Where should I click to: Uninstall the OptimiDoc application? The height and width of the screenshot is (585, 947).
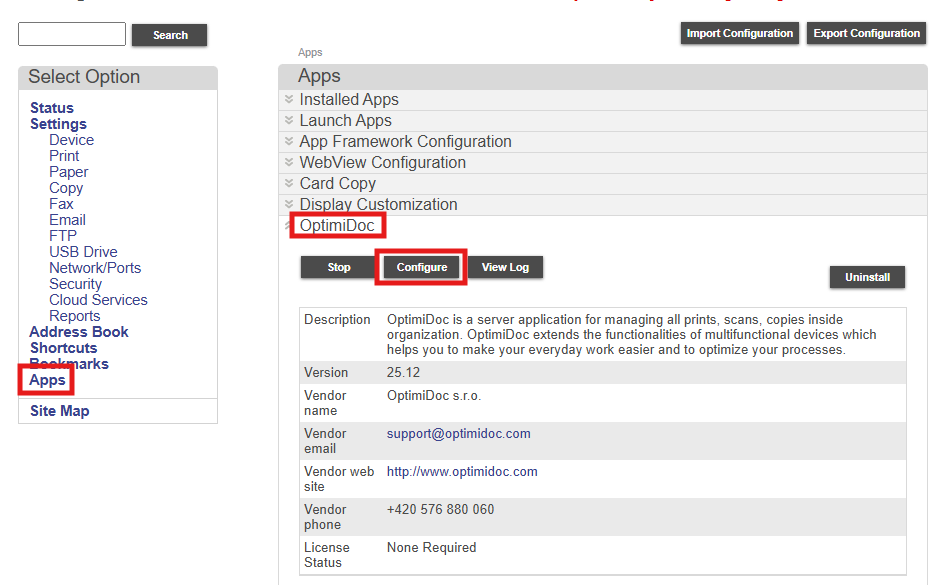(x=867, y=277)
